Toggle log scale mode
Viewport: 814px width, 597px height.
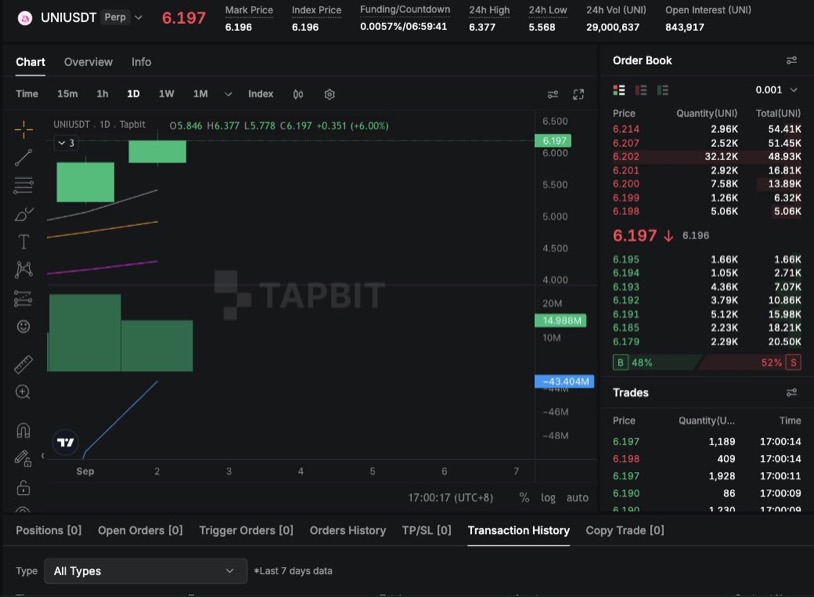(x=548, y=498)
